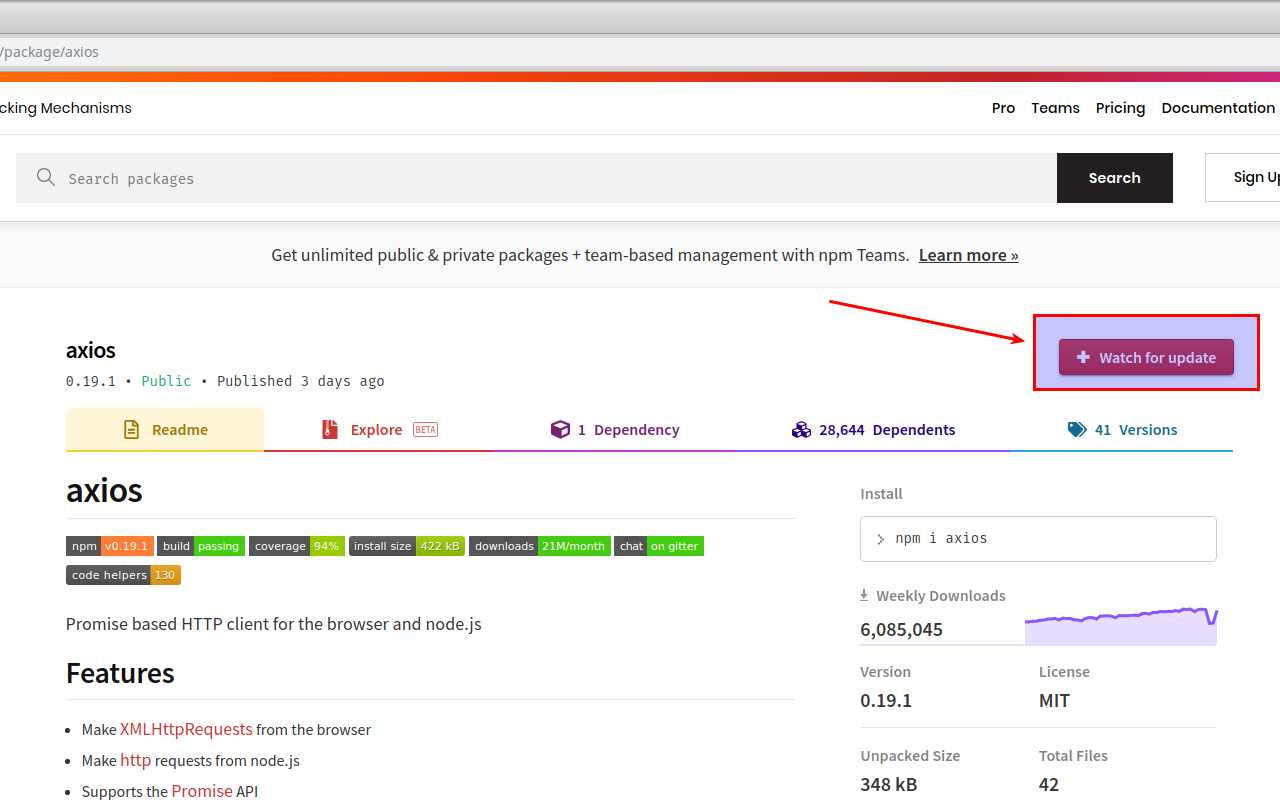Open the http link in Features list
Screen dimensions: 1280x800
(x=135, y=760)
